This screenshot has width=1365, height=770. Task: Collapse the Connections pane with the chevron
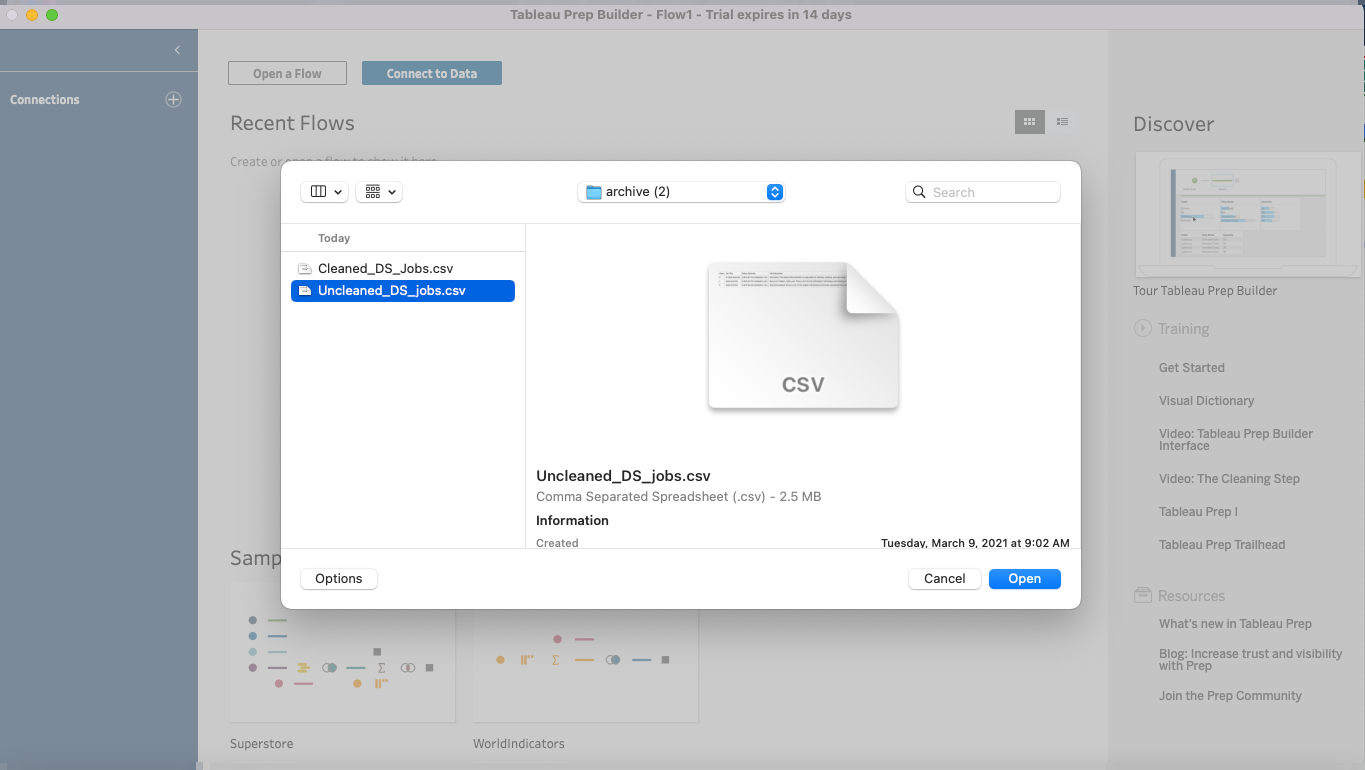(x=177, y=50)
